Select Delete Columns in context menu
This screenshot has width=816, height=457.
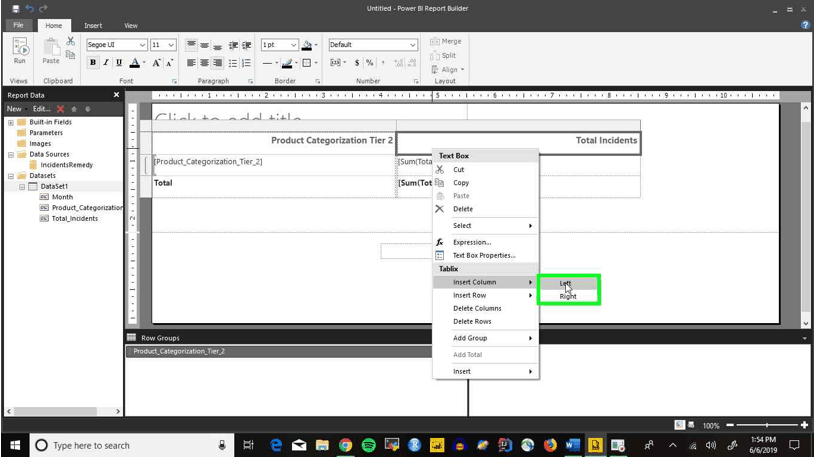477,308
